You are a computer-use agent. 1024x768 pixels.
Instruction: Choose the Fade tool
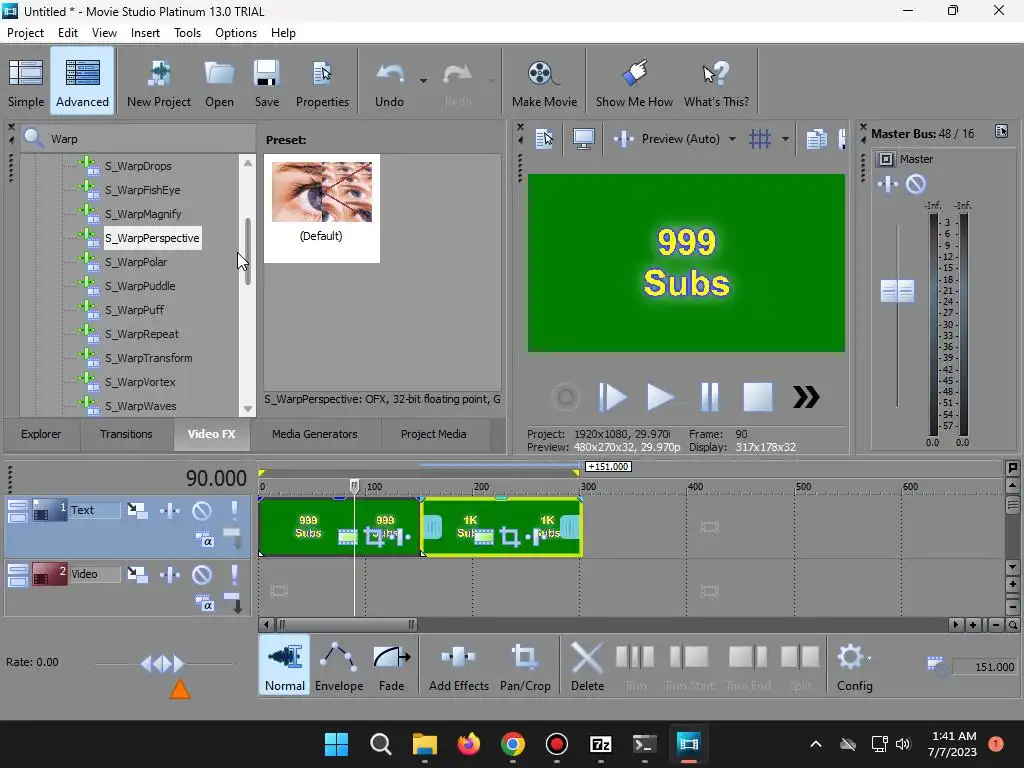point(391,665)
